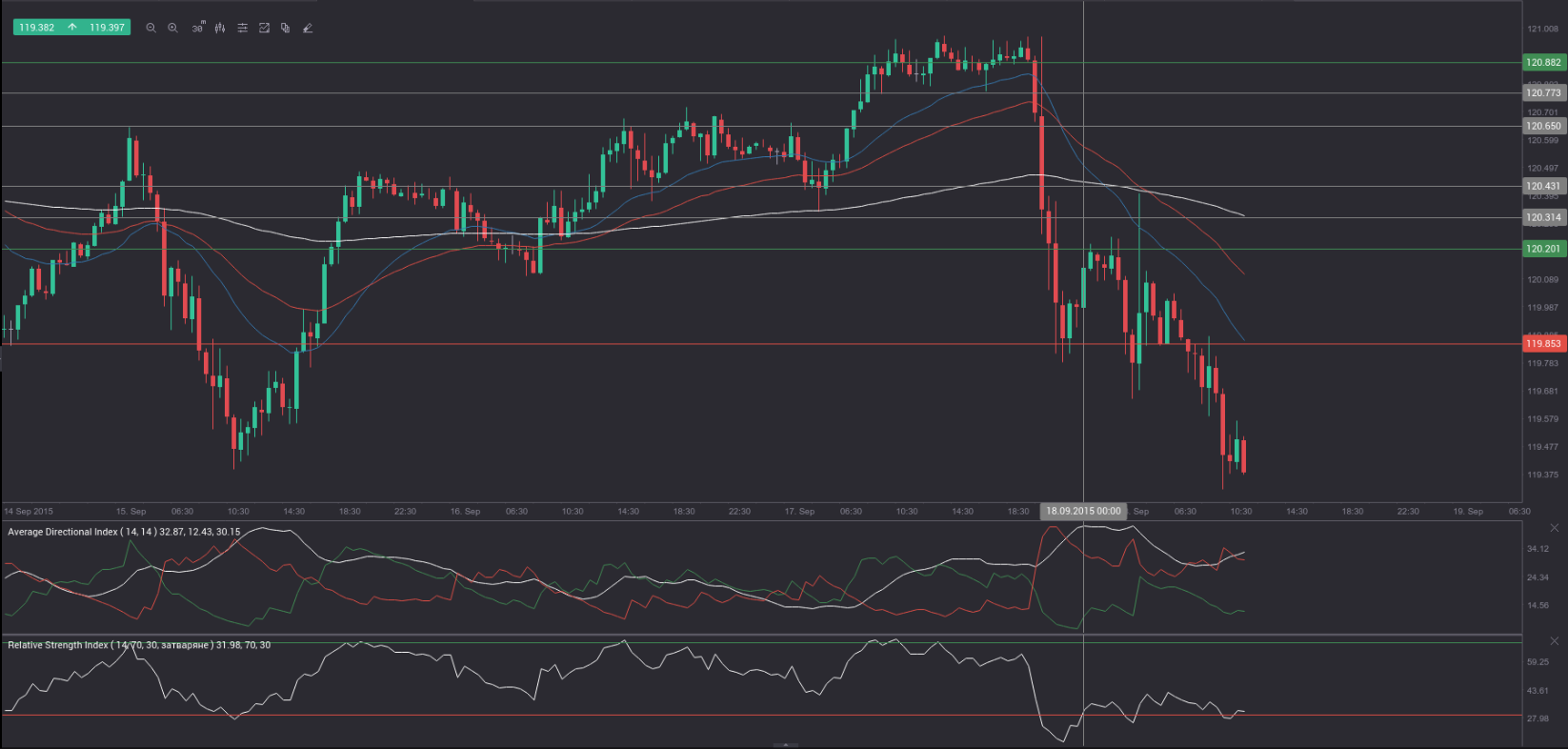Image resolution: width=1568 pixels, height=749 pixels.
Task: Open the indicators settings sliders icon
Action: (242, 29)
